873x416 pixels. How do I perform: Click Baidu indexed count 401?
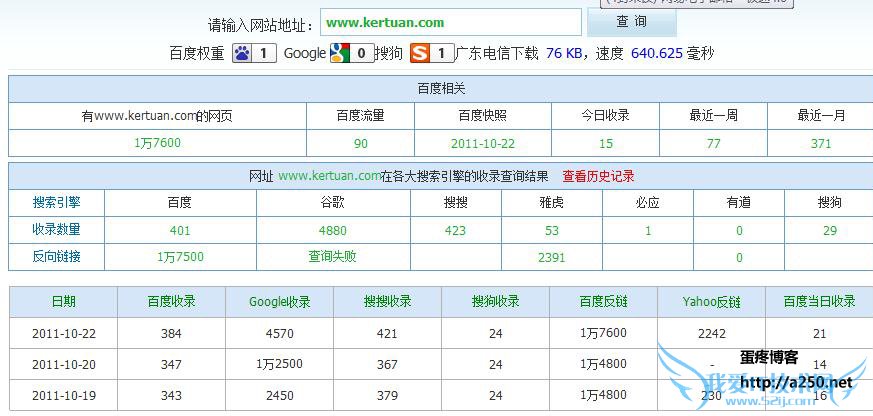pyautogui.click(x=180, y=231)
